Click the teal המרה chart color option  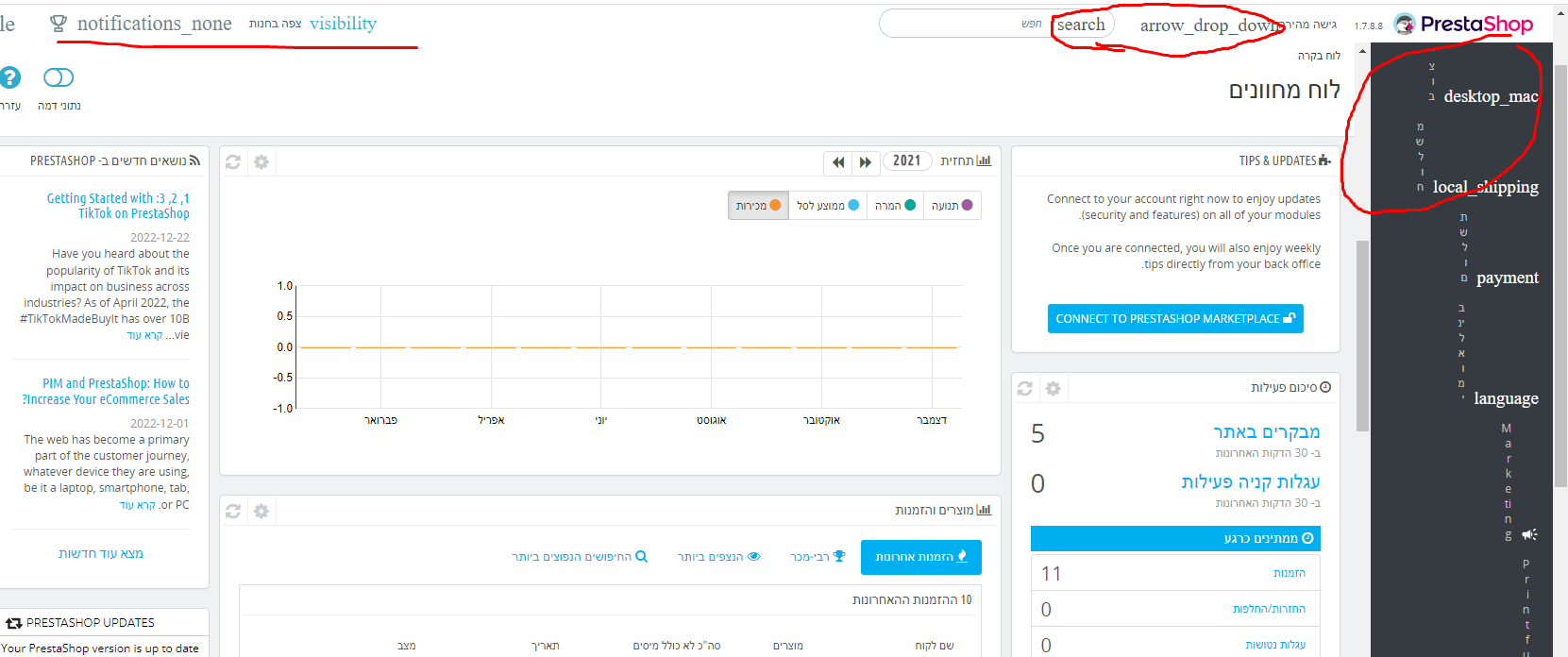point(895,205)
